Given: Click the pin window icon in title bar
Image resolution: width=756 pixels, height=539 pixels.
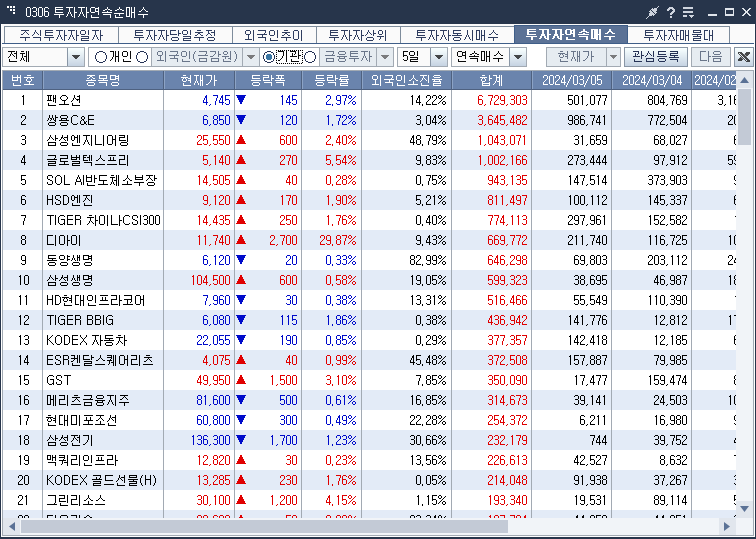Looking at the screenshot, I should pyautogui.click(x=652, y=12).
